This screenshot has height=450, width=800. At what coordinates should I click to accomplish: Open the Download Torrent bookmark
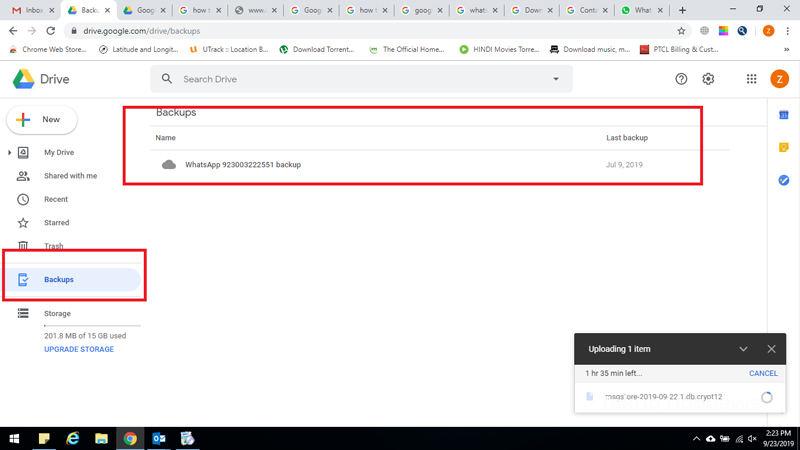(316, 49)
